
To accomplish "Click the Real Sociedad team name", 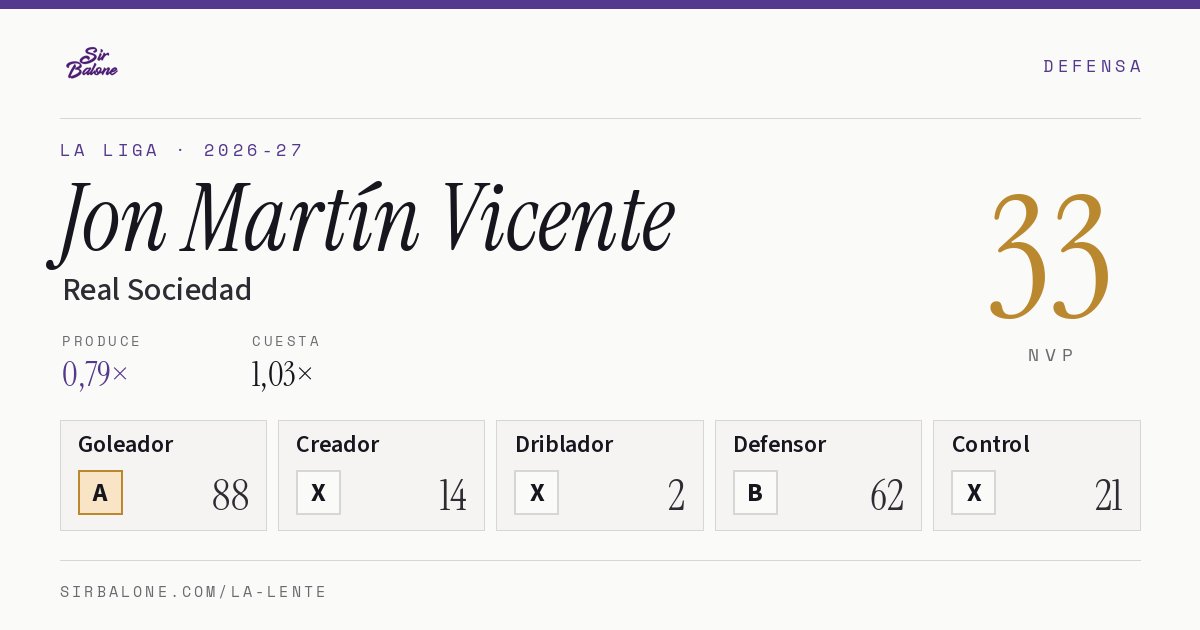I will pyautogui.click(x=157, y=290).
